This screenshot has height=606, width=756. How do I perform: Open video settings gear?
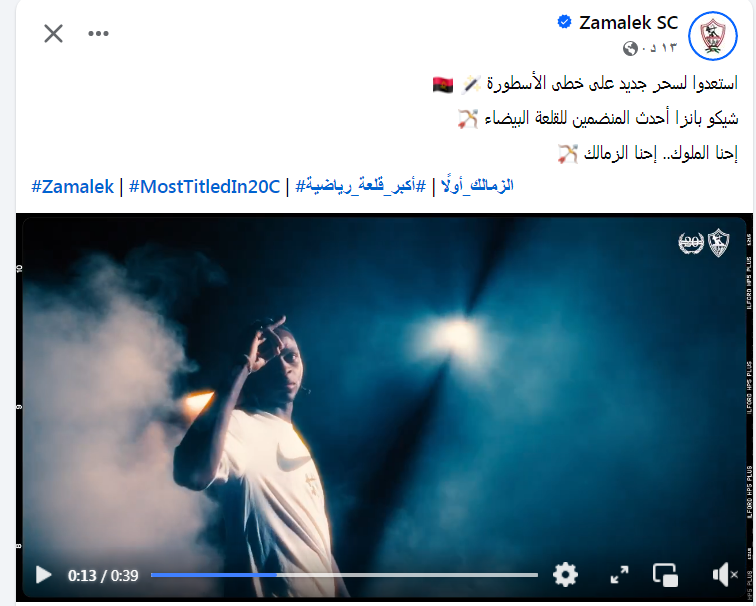(565, 575)
